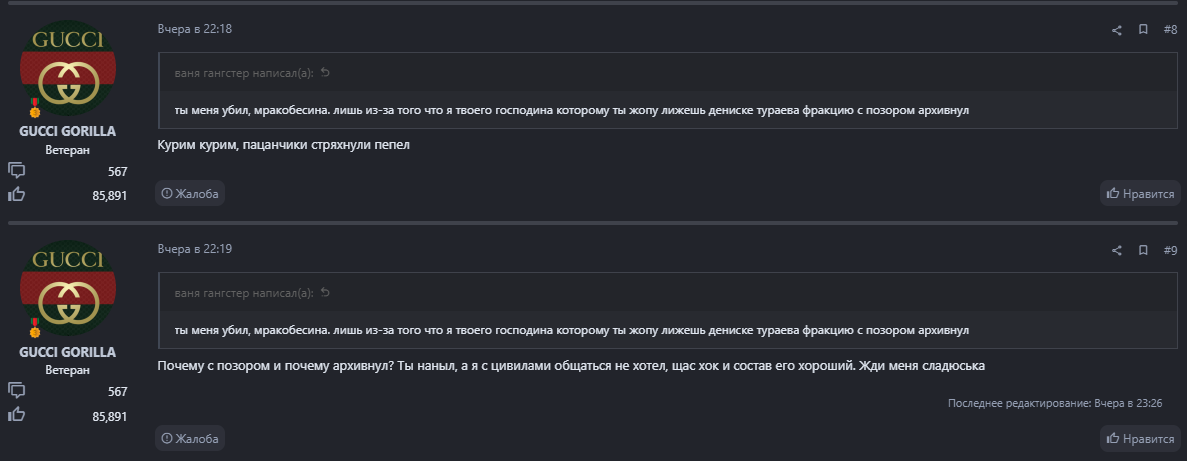Image resolution: width=1187 pixels, height=461 pixels.
Task: Open the #9 post permalink
Action: click(1170, 249)
